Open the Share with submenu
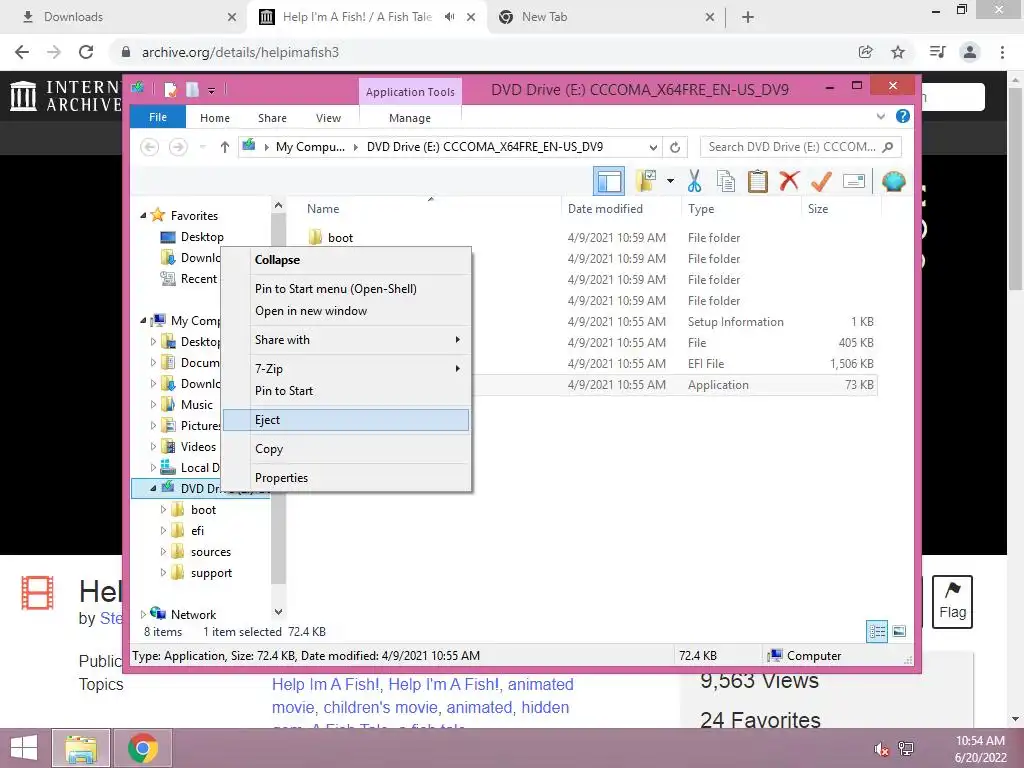 (x=346, y=340)
